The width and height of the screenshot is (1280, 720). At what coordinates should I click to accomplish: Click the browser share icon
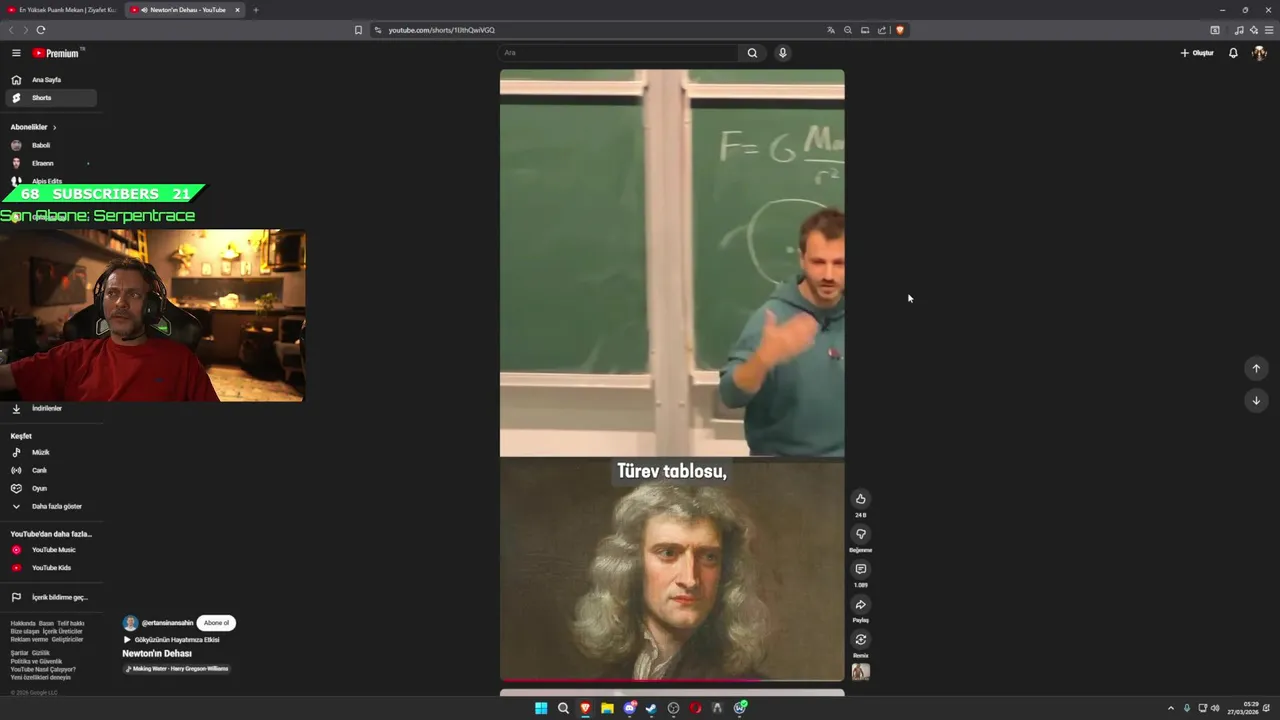(882, 30)
